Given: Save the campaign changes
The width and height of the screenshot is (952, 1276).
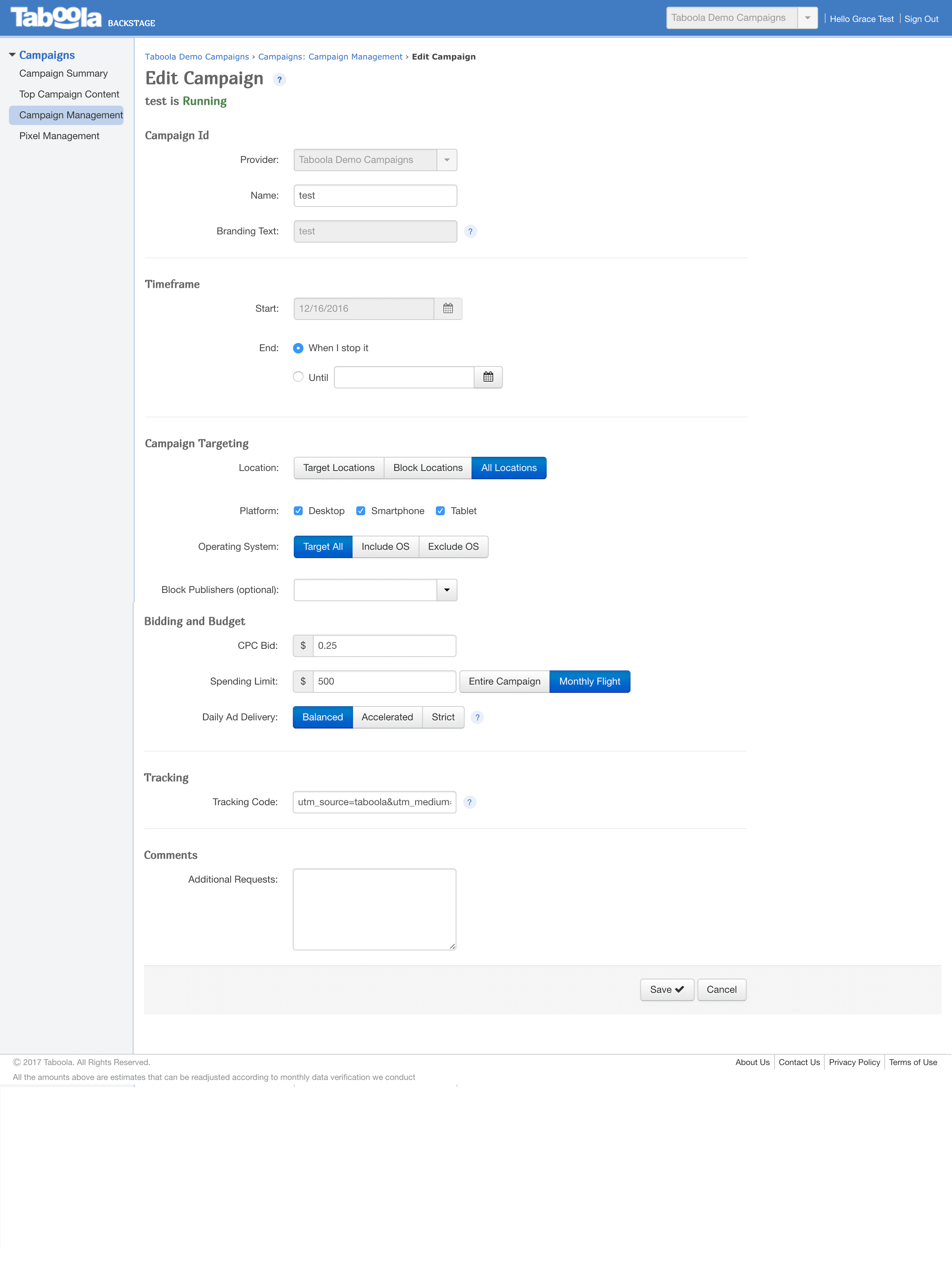Looking at the screenshot, I should point(666,990).
